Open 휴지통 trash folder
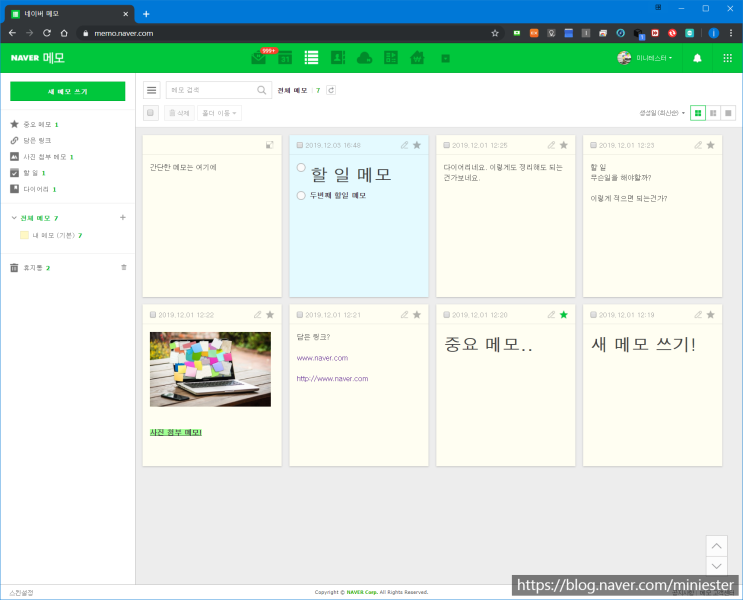The width and height of the screenshot is (743, 600). tap(33, 268)
